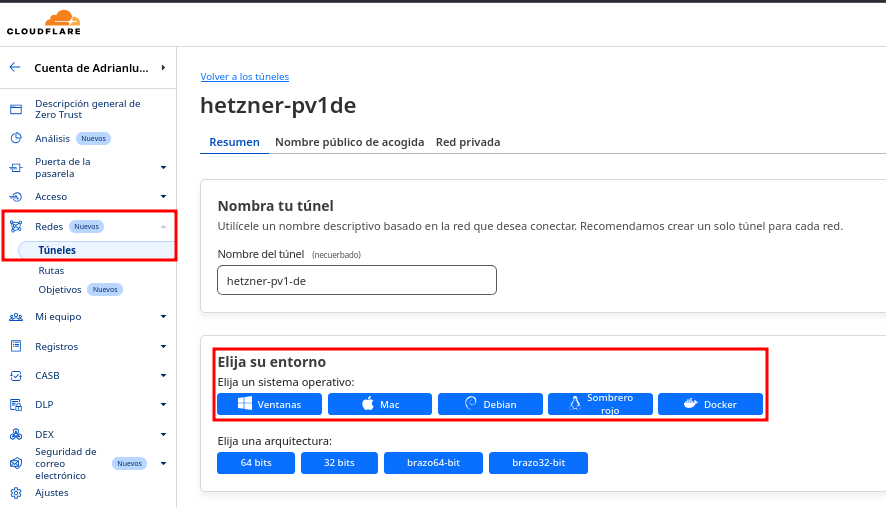Image resolution: width=886 pixels, height=508 pixels.
Task: Open Ajustes in the sidebar
Action: click(x=51, y=493)
